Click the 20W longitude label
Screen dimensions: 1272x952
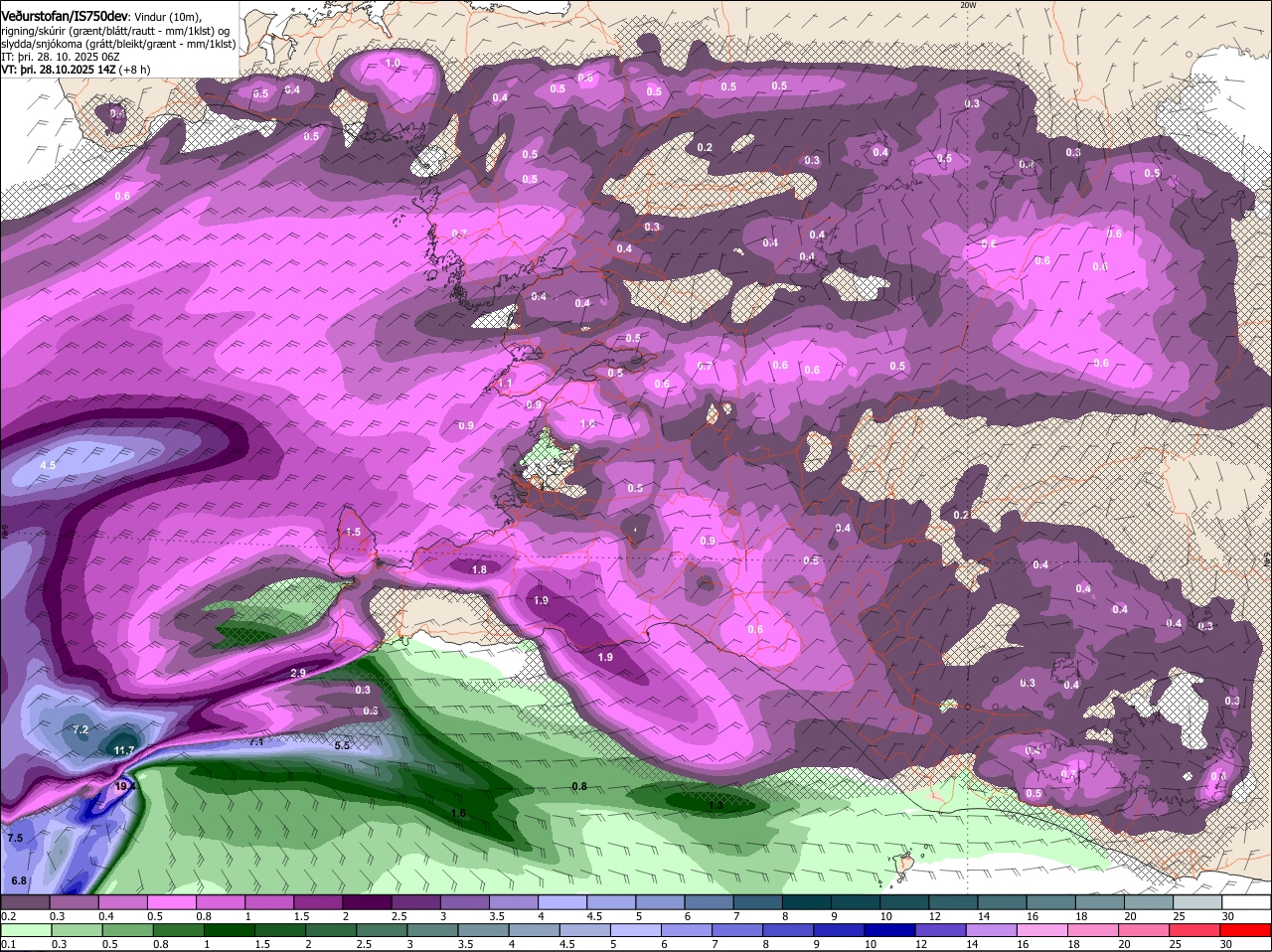click(x=968, y=5)
